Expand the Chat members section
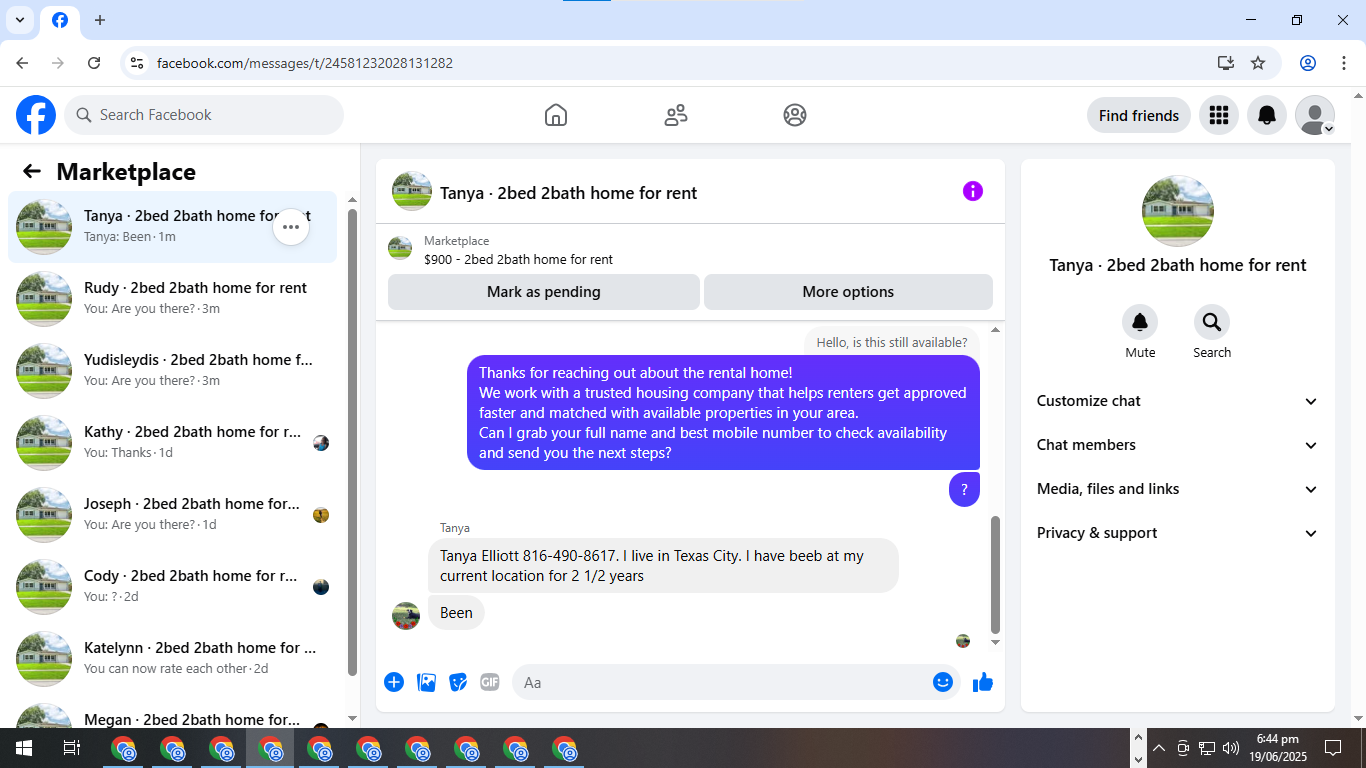 tap(1178, 445)
